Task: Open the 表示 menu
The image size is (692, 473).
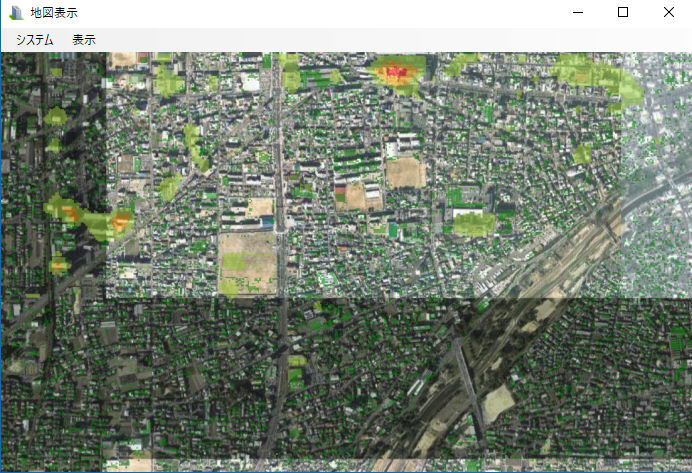Action: (84, 40)
